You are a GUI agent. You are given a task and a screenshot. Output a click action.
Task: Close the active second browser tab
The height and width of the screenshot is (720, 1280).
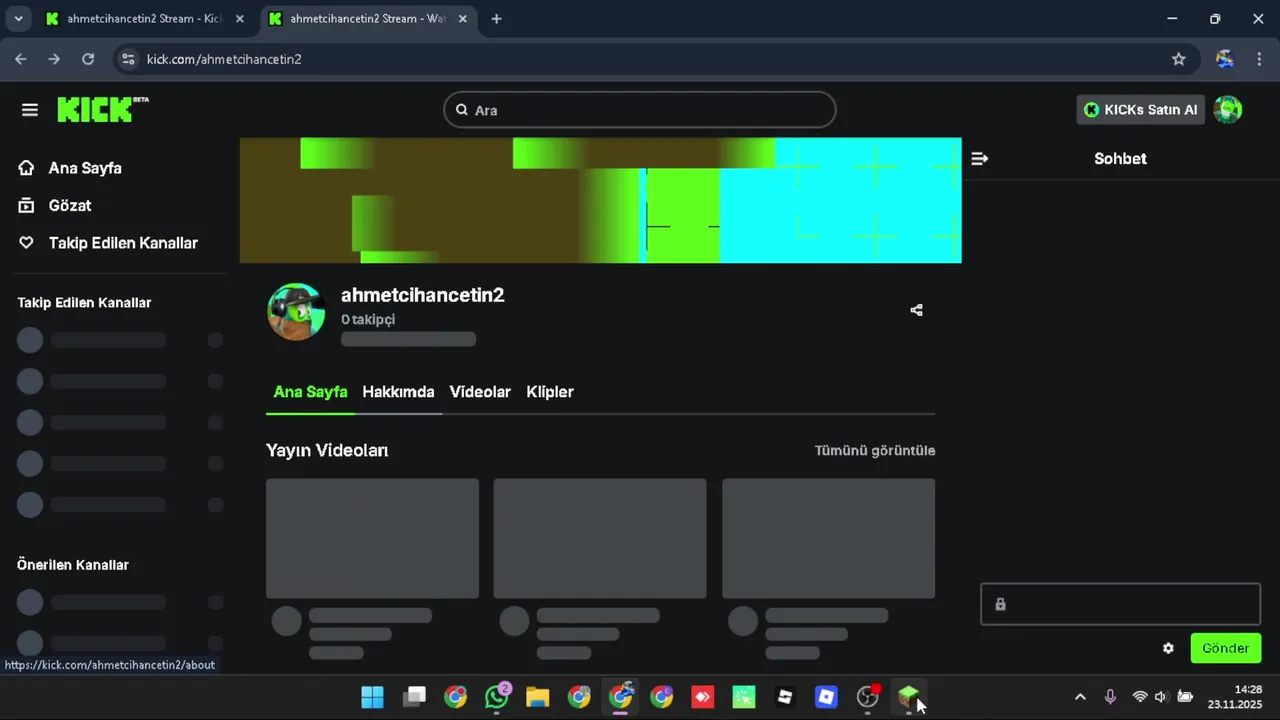click(x=462, y=19)
